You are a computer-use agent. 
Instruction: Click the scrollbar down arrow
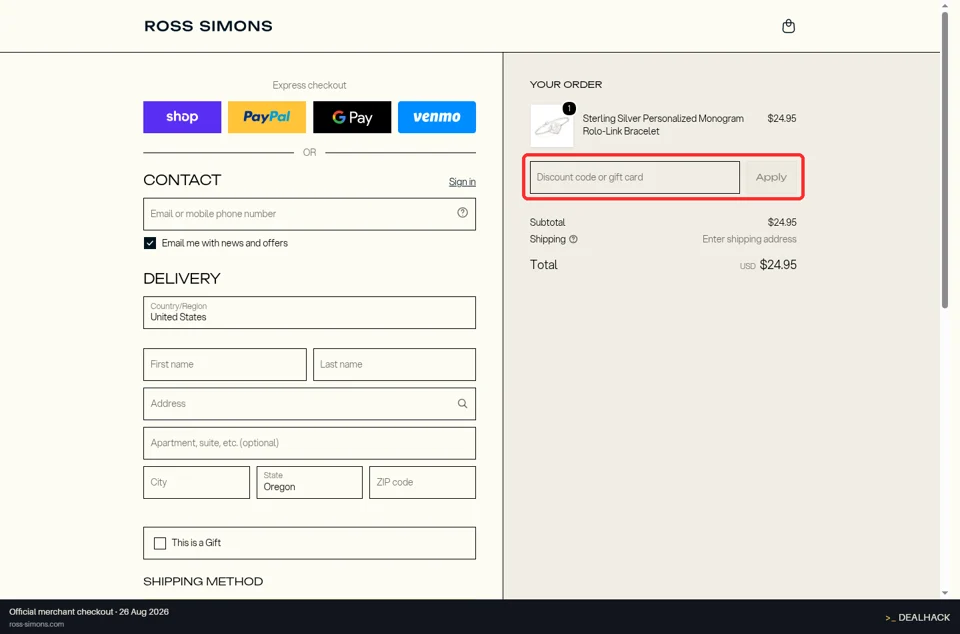pos(945,592)
